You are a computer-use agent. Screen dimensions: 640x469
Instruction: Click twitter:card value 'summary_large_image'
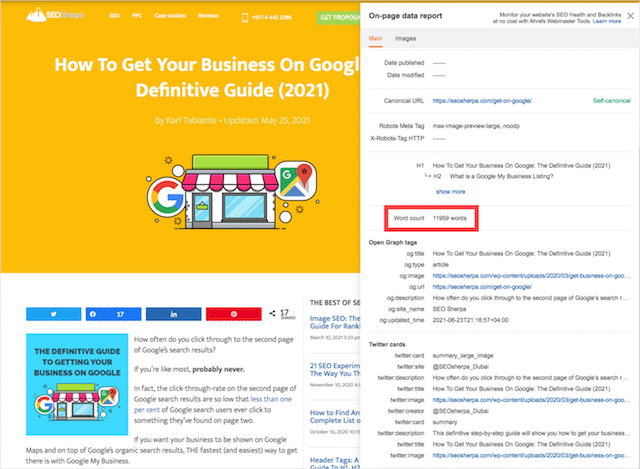point(463,356)
